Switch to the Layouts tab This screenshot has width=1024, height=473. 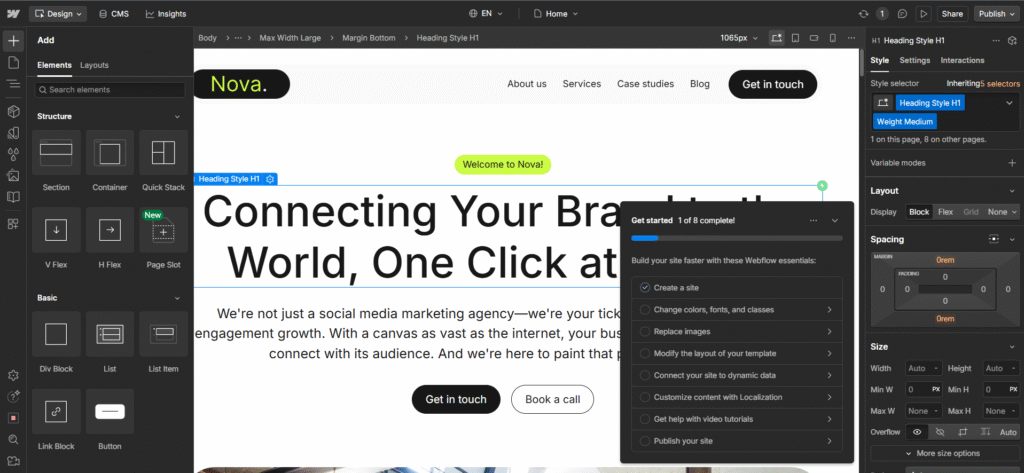coord(94,65)
